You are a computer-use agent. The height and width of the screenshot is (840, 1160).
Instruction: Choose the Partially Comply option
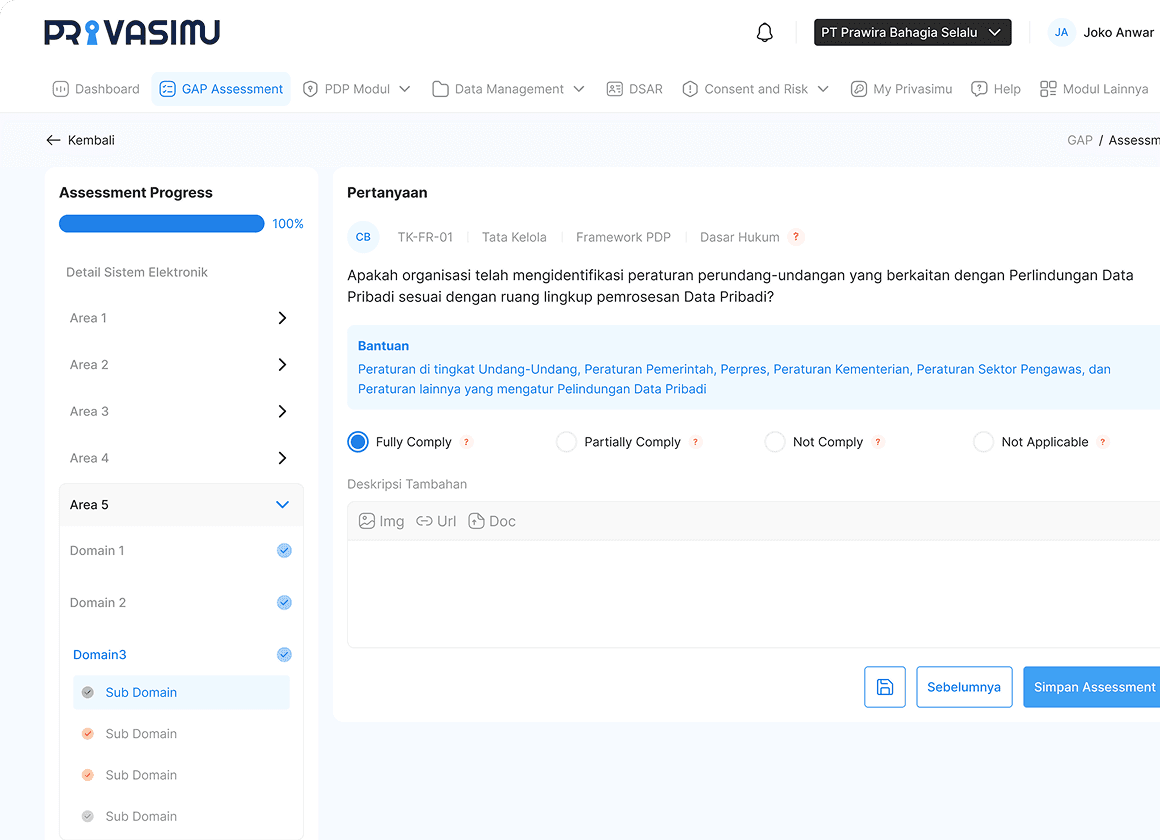click(566, 442)
